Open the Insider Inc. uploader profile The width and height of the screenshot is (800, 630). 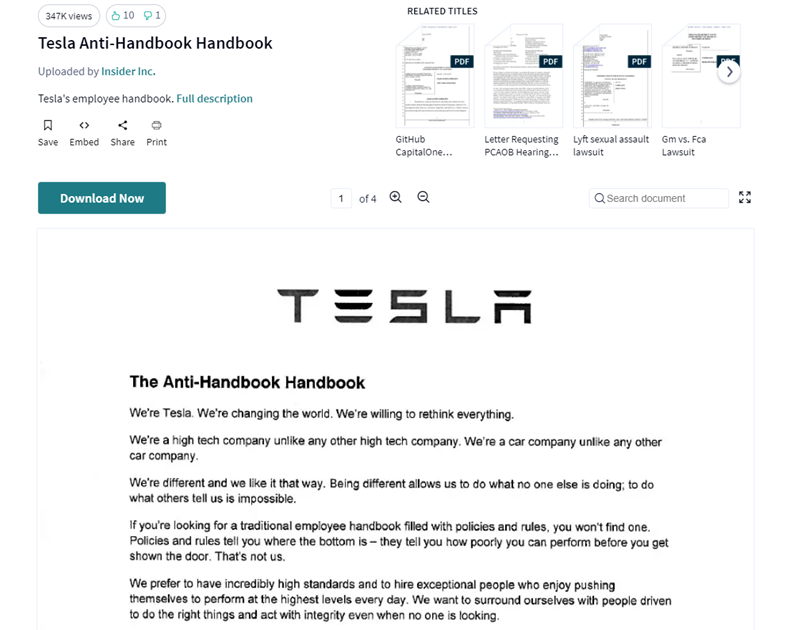[x=128, y=71]
